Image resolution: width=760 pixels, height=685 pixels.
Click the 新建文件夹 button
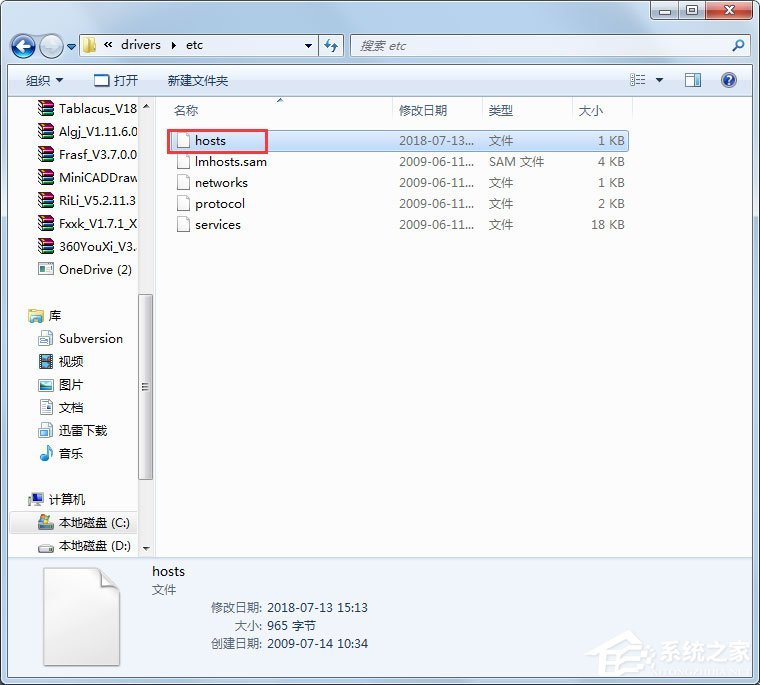coord(198,80)
